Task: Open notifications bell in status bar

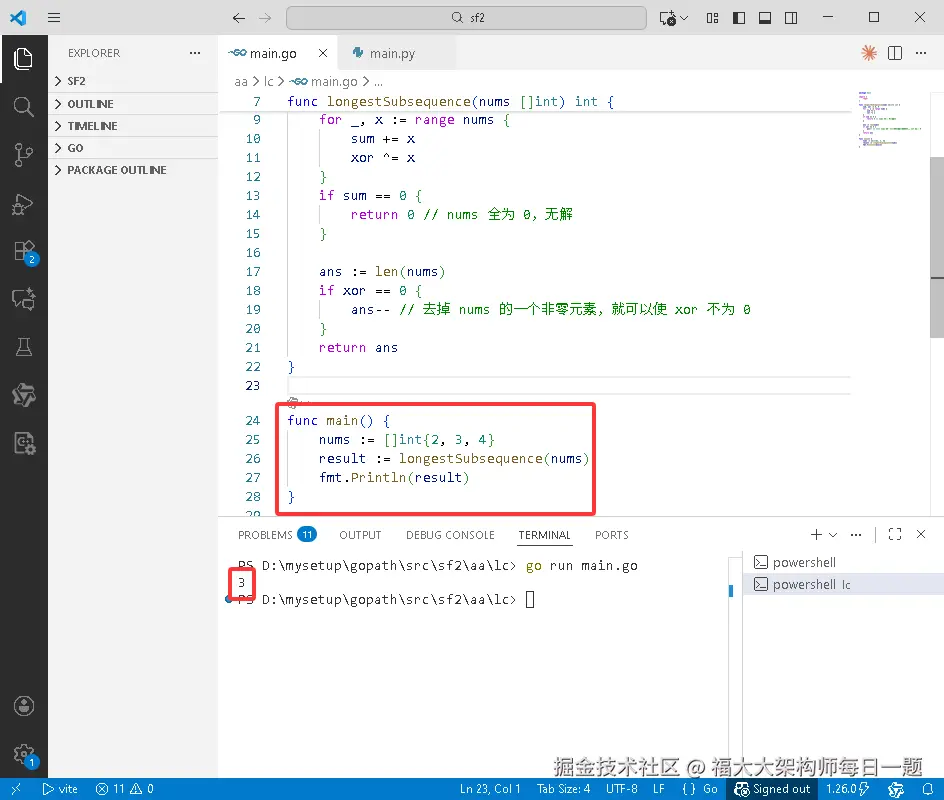Action: [928, 789]
